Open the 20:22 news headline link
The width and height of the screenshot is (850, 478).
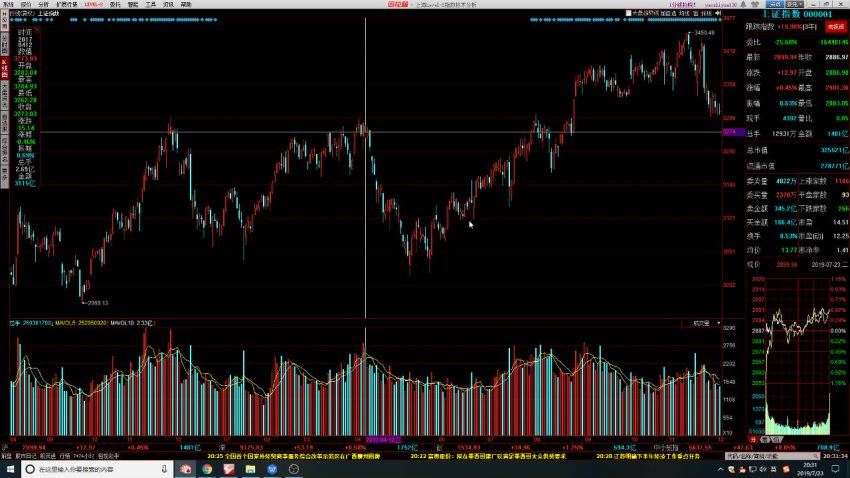488,456
